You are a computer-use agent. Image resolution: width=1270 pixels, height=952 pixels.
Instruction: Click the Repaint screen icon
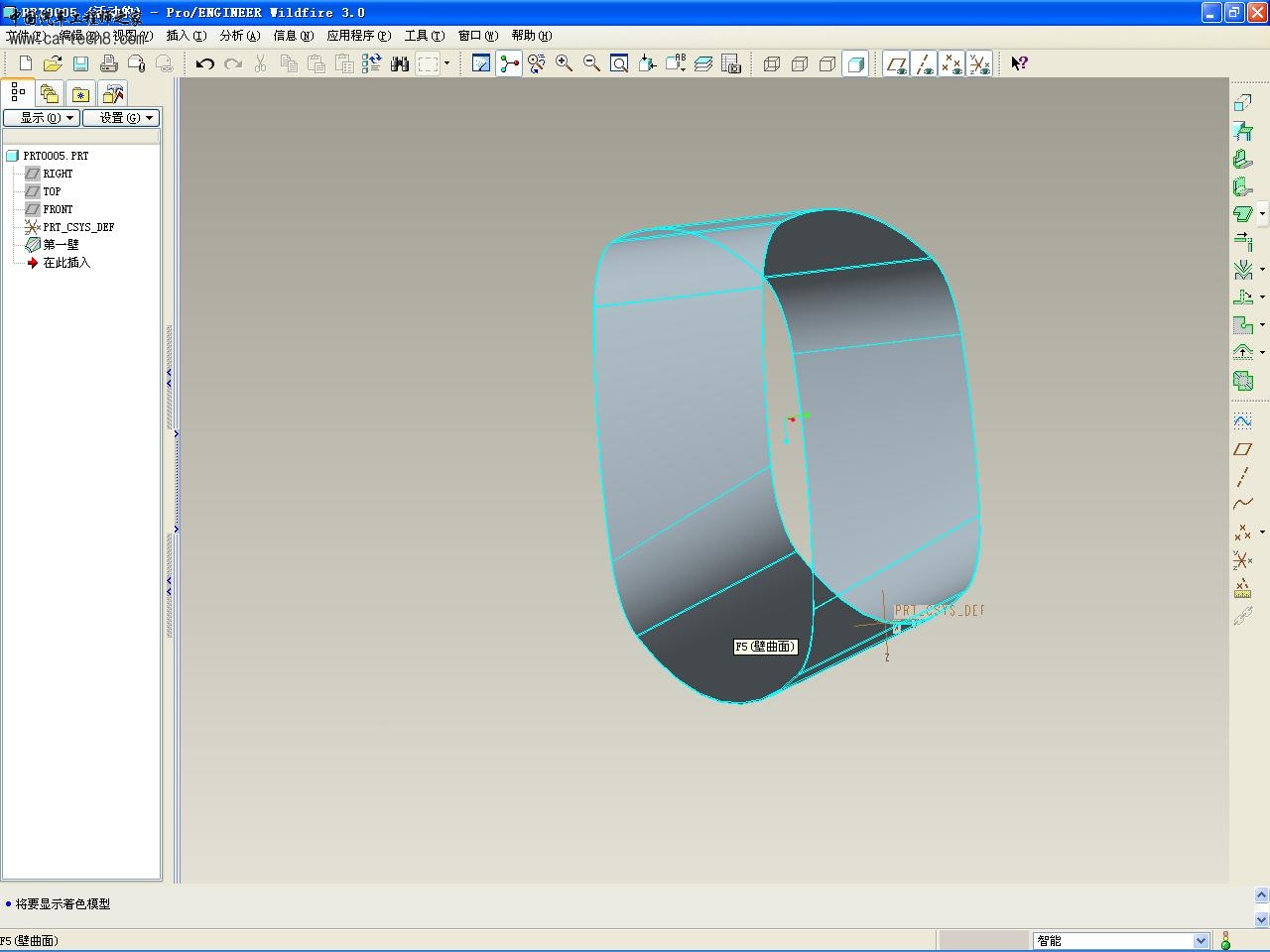pyautogui.click(x=481, y=63)
